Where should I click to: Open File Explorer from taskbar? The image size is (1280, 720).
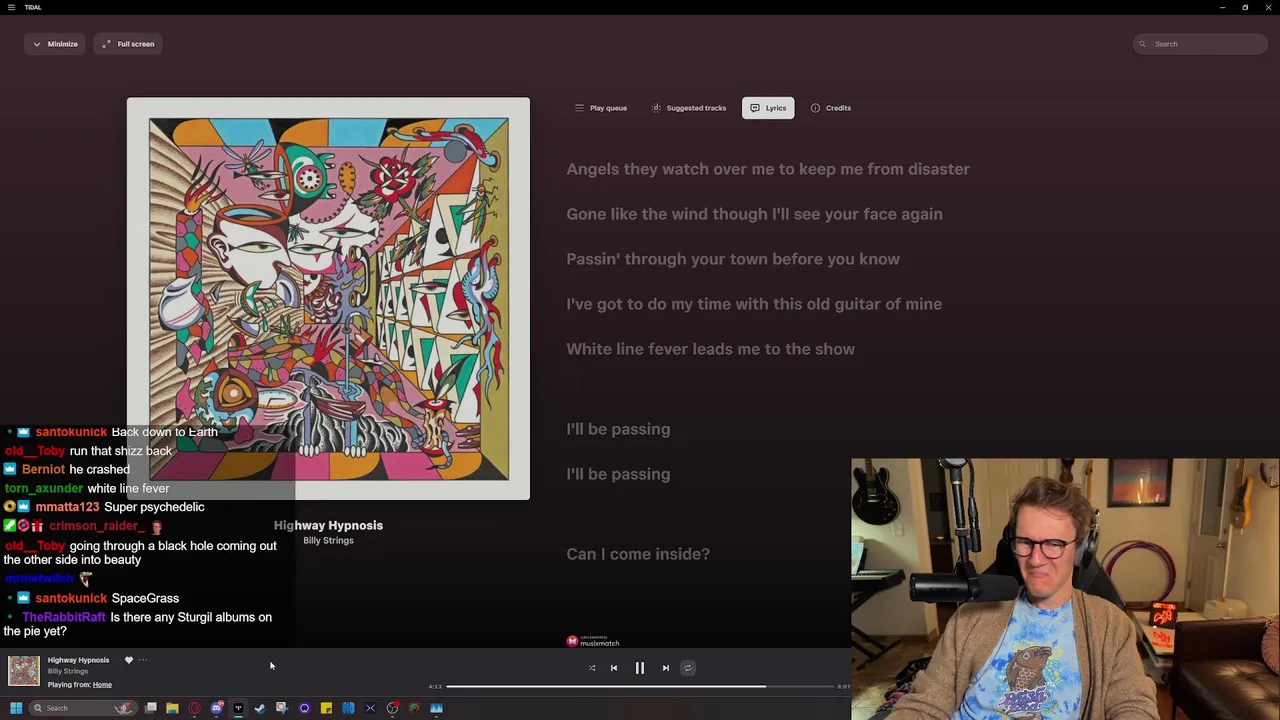[x=172, y=708]
